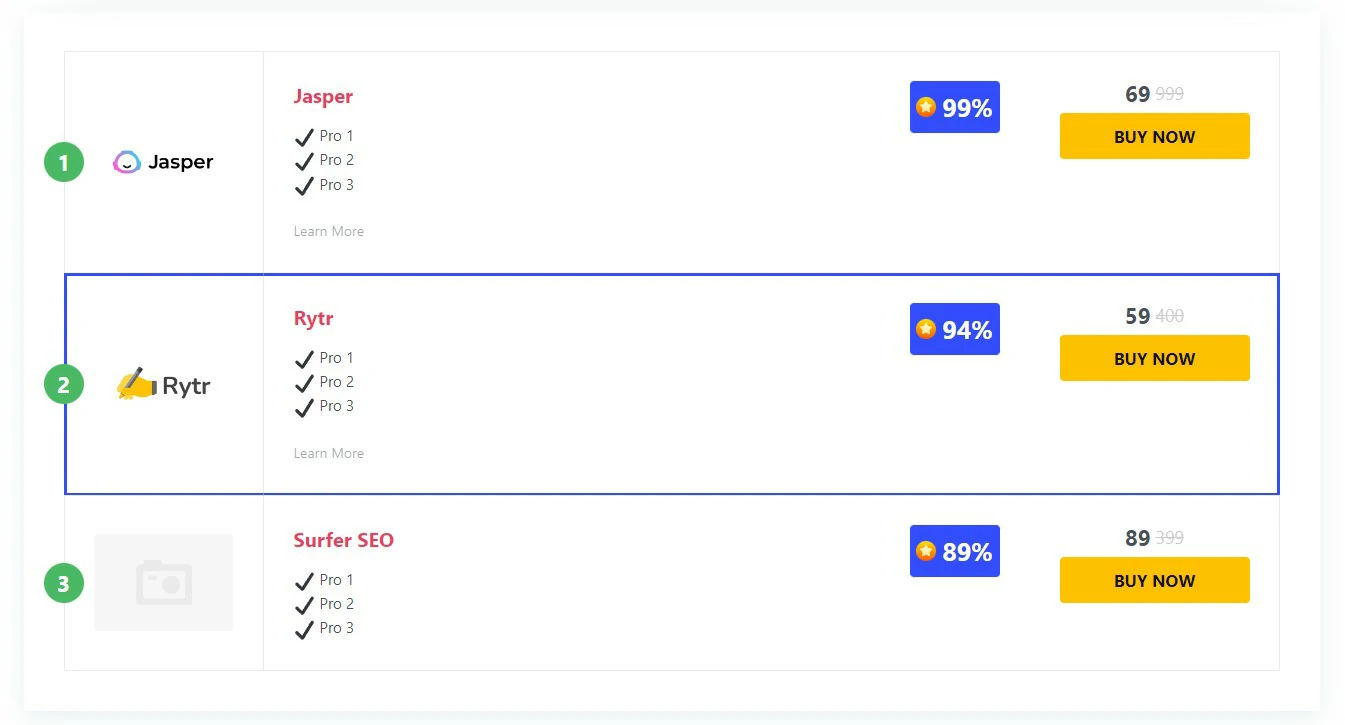Click the green number 2 rank badge
The image size is (1345, 725).
tap(64, 384)
